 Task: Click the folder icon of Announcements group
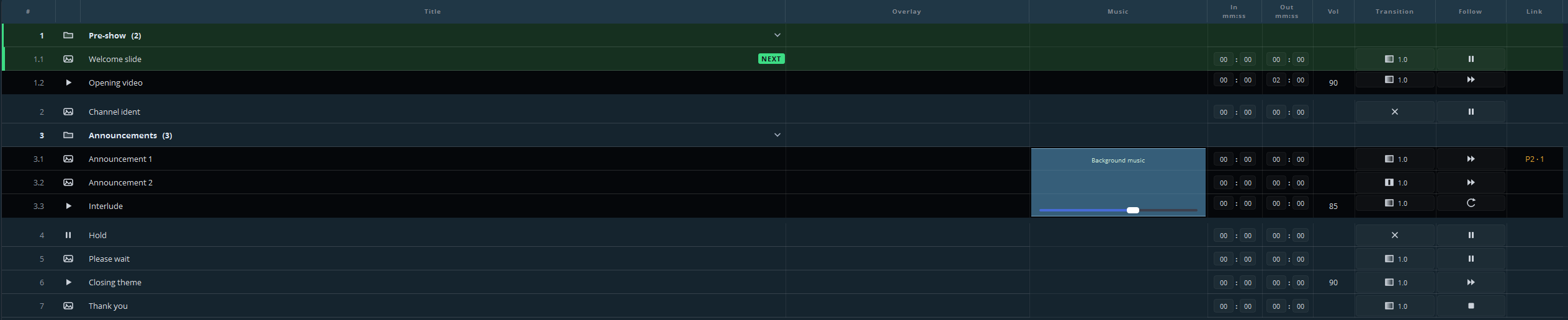pyautogui.click(x=68, y=135)
